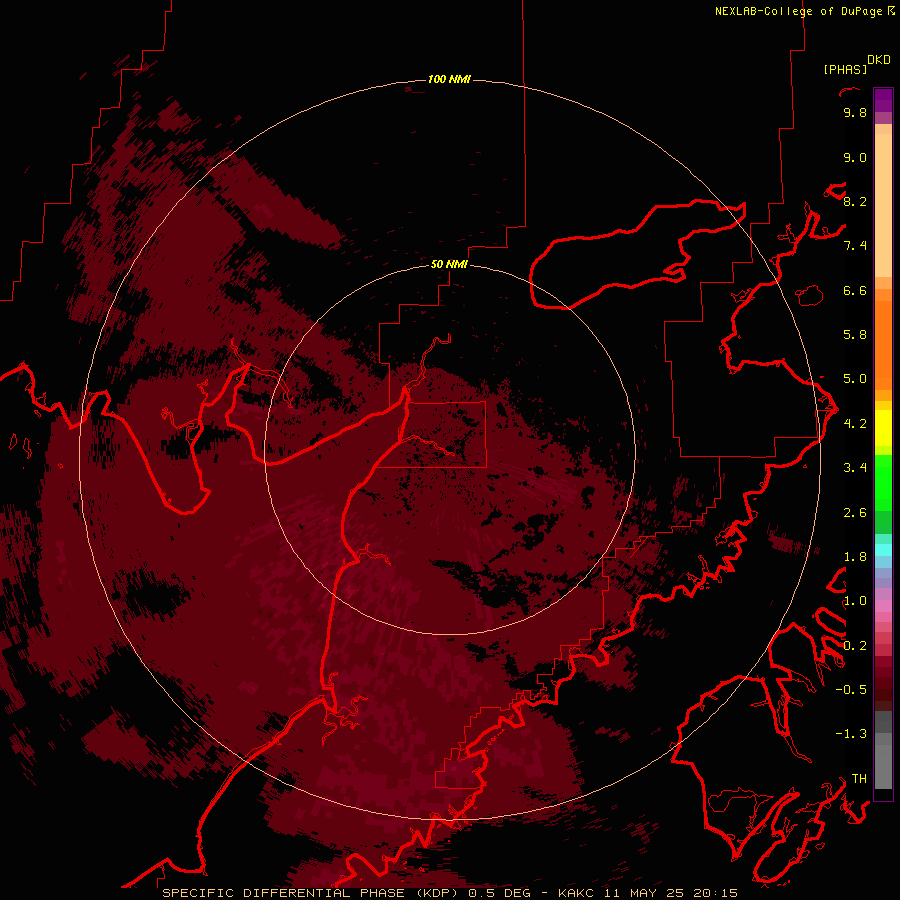
Task: Click the 9.0 legend value
Action: tap(855, 157)
